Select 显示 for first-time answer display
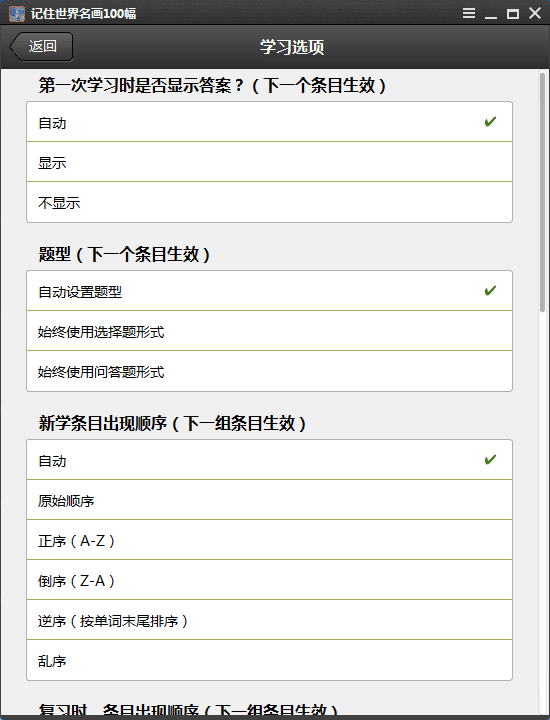The width and height of the screenshot is (550, 720). click(x=269, y=162)
